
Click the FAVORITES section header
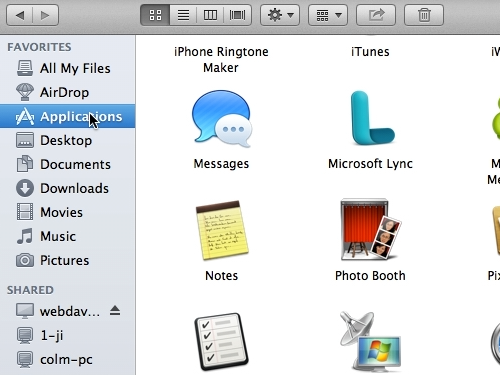39,47
